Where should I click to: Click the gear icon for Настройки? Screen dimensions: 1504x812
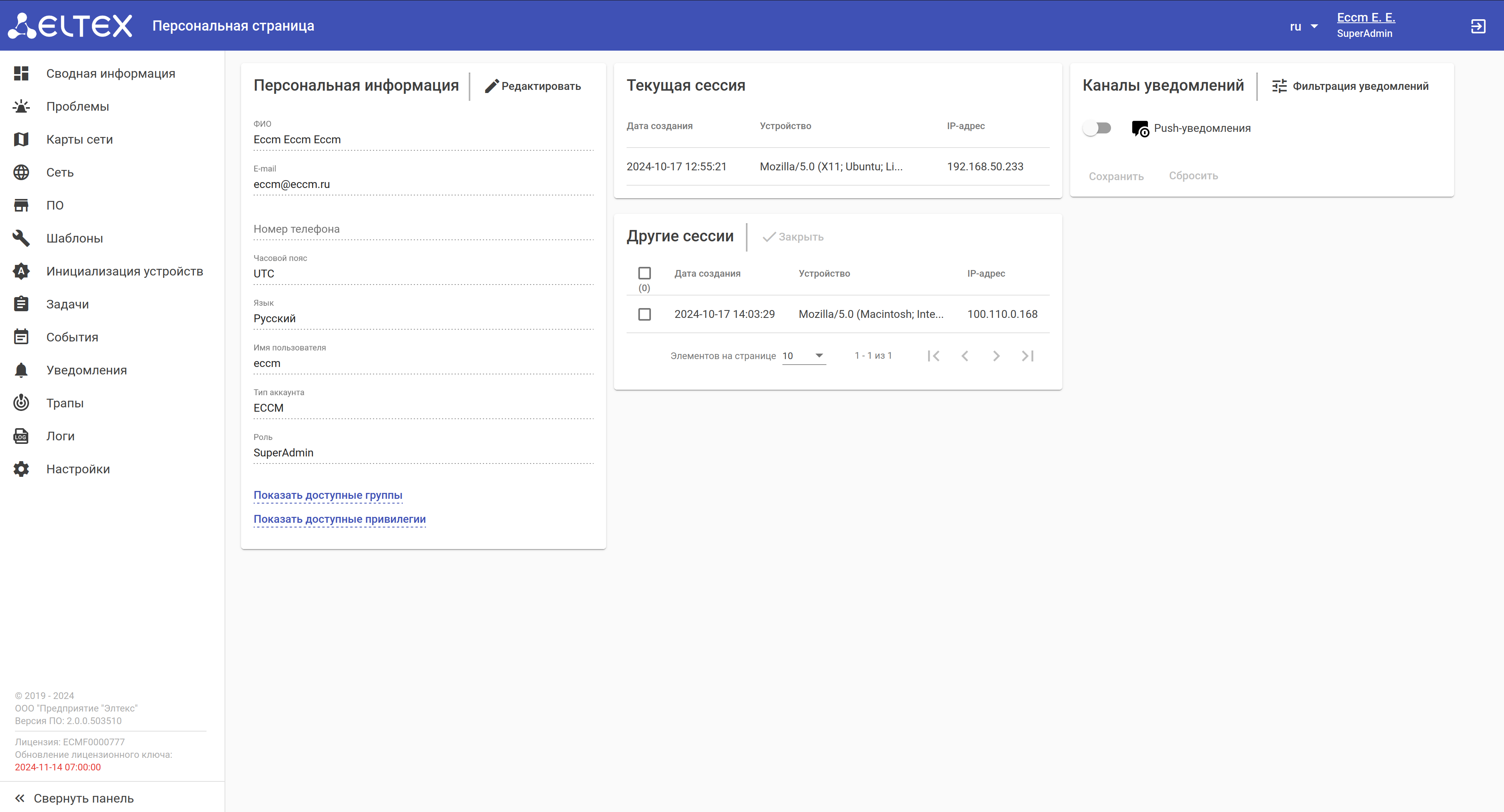coord(21,469)
